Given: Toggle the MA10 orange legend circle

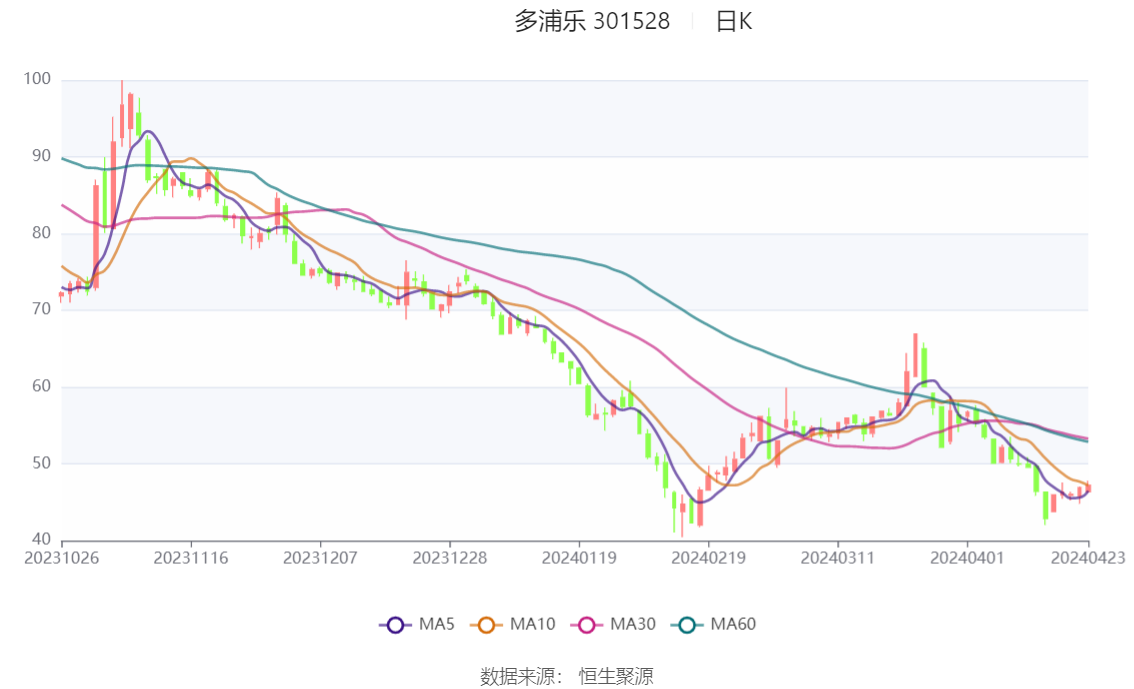Looking at the screenshot, I should coord(486,625).
